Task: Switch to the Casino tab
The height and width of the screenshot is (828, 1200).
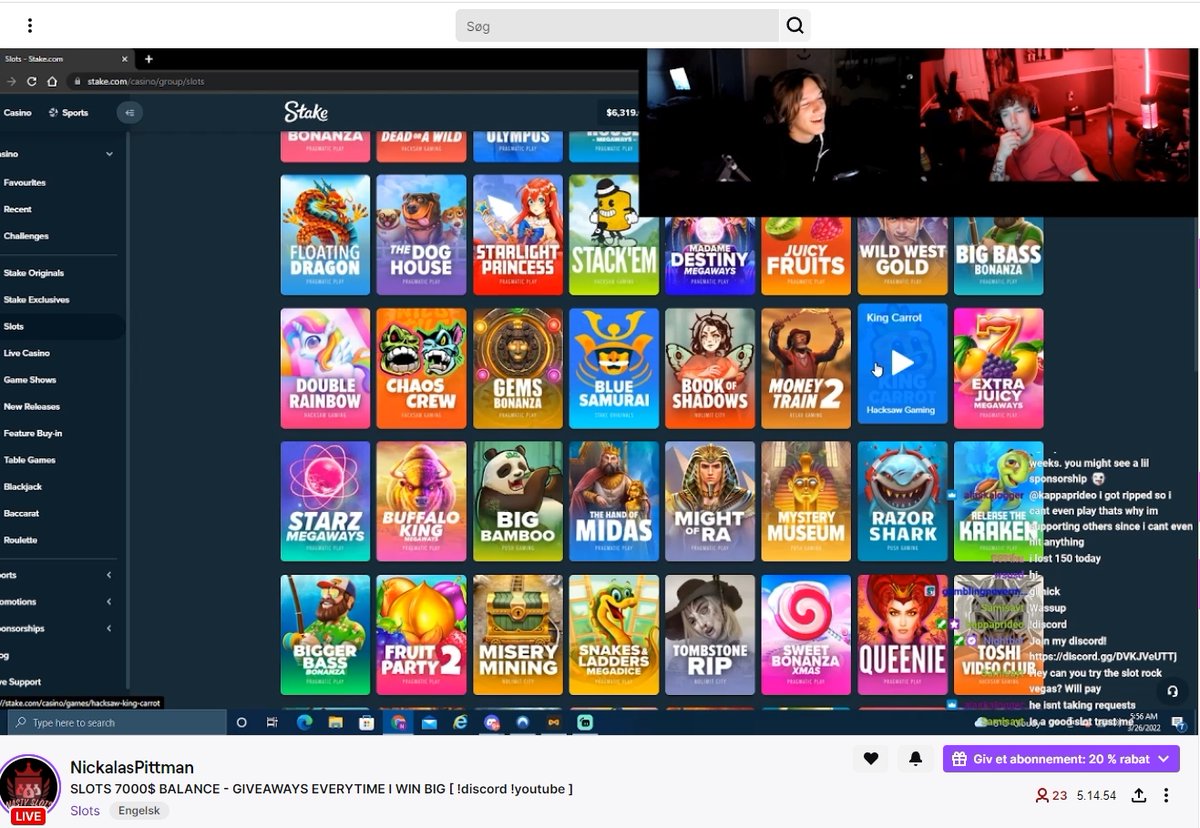Action: point(17,113)
